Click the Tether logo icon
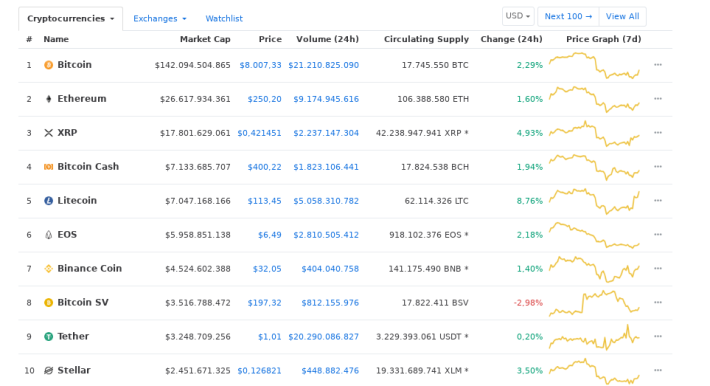Image resolution: width=710 pixels, height=386 pixels. pos(48,337)
